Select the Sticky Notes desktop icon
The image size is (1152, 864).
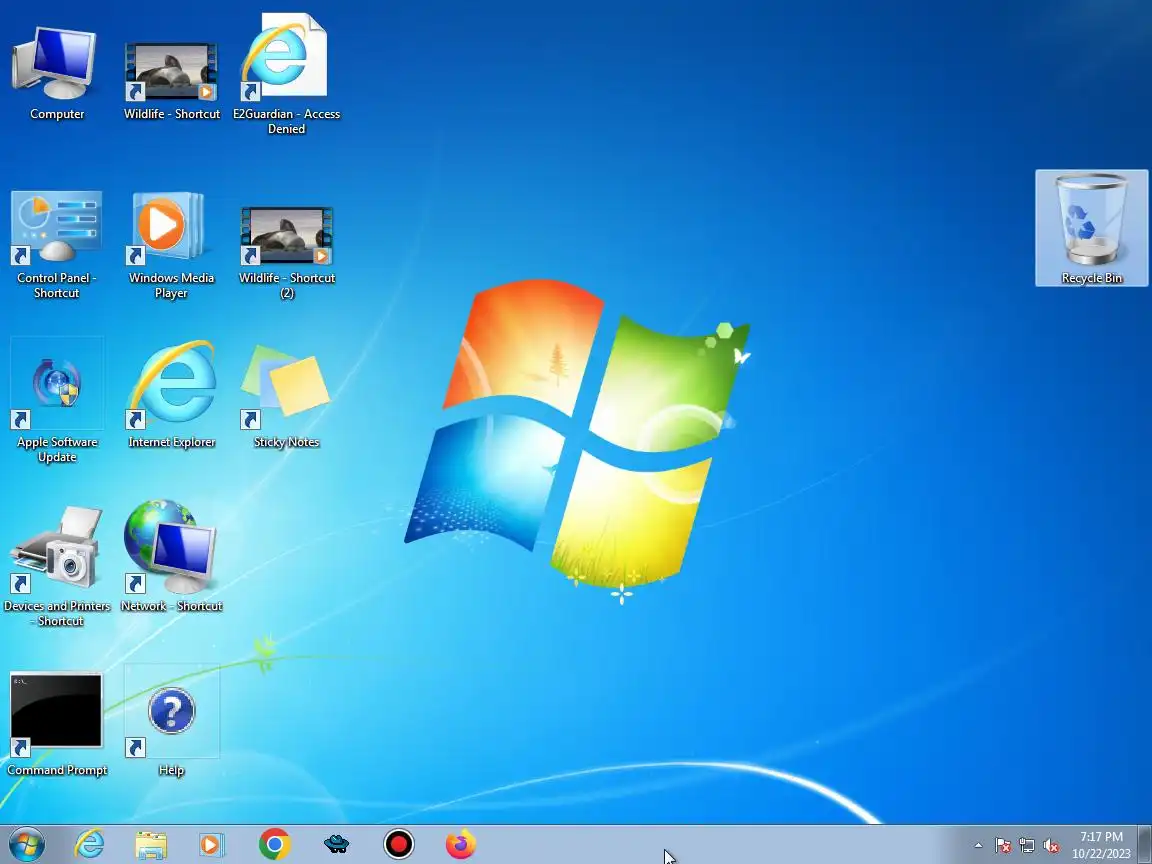coord(286,397)
